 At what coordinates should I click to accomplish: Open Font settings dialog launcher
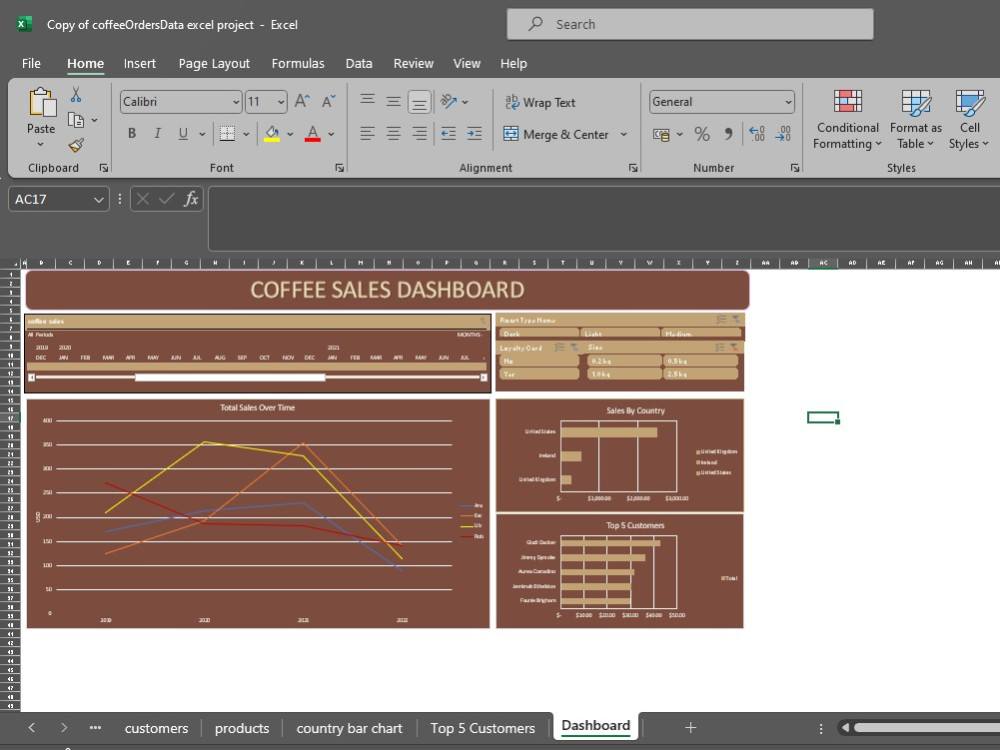339,168
